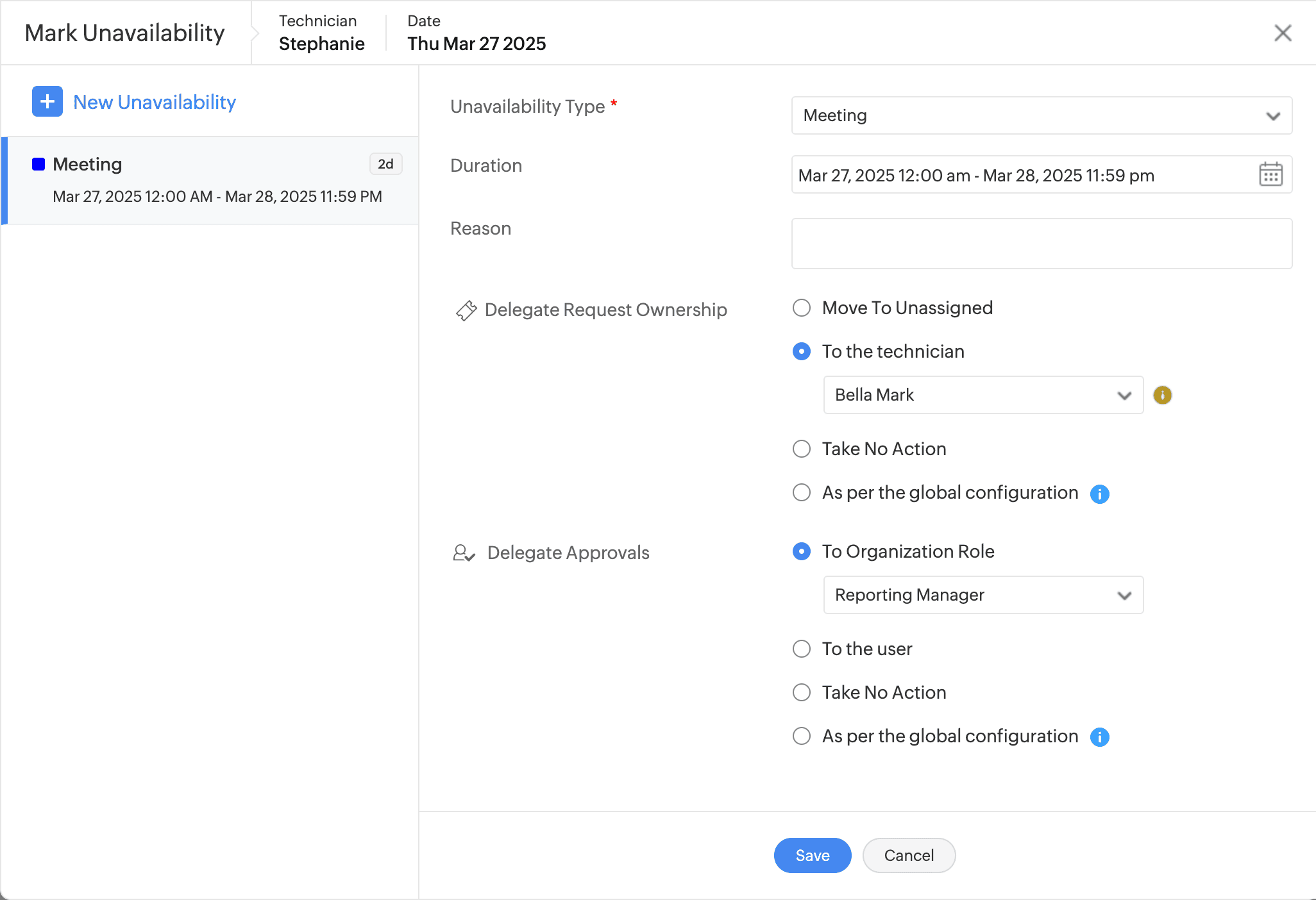Open the Unavailability Type Meeting dropdown
Image resolution: width=1316 pixels, height=900 pixels.
(x=1041, y=115)
